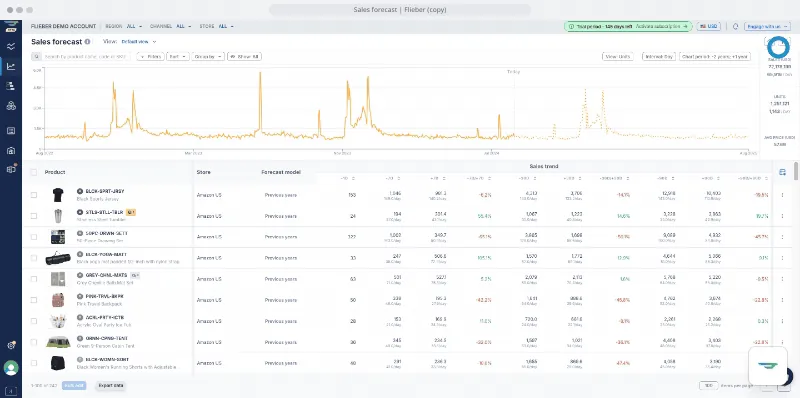This screenshot has width=800, height=398.
Task: Open the table column settings icon
Action: pos(782,172)
